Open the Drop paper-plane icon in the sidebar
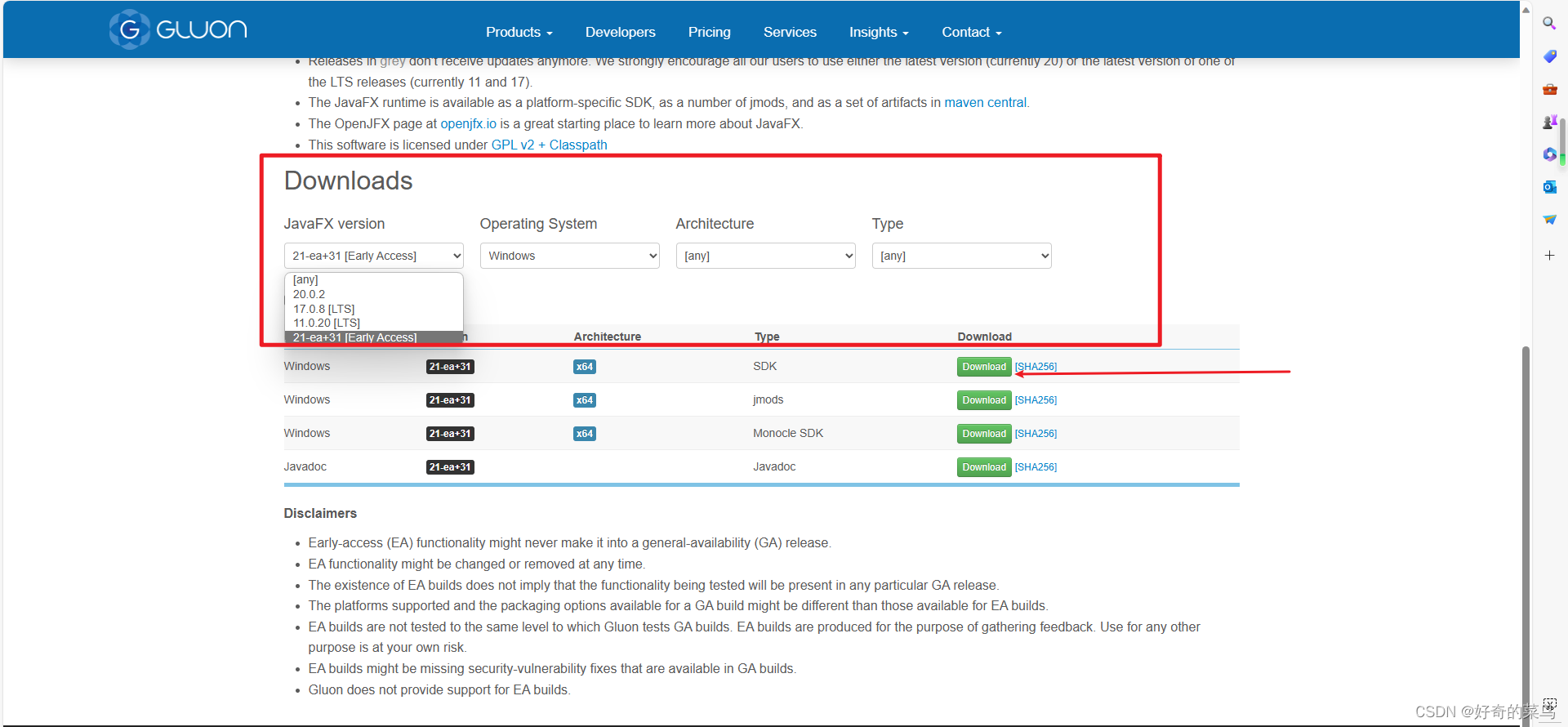 pos(1549,220)
